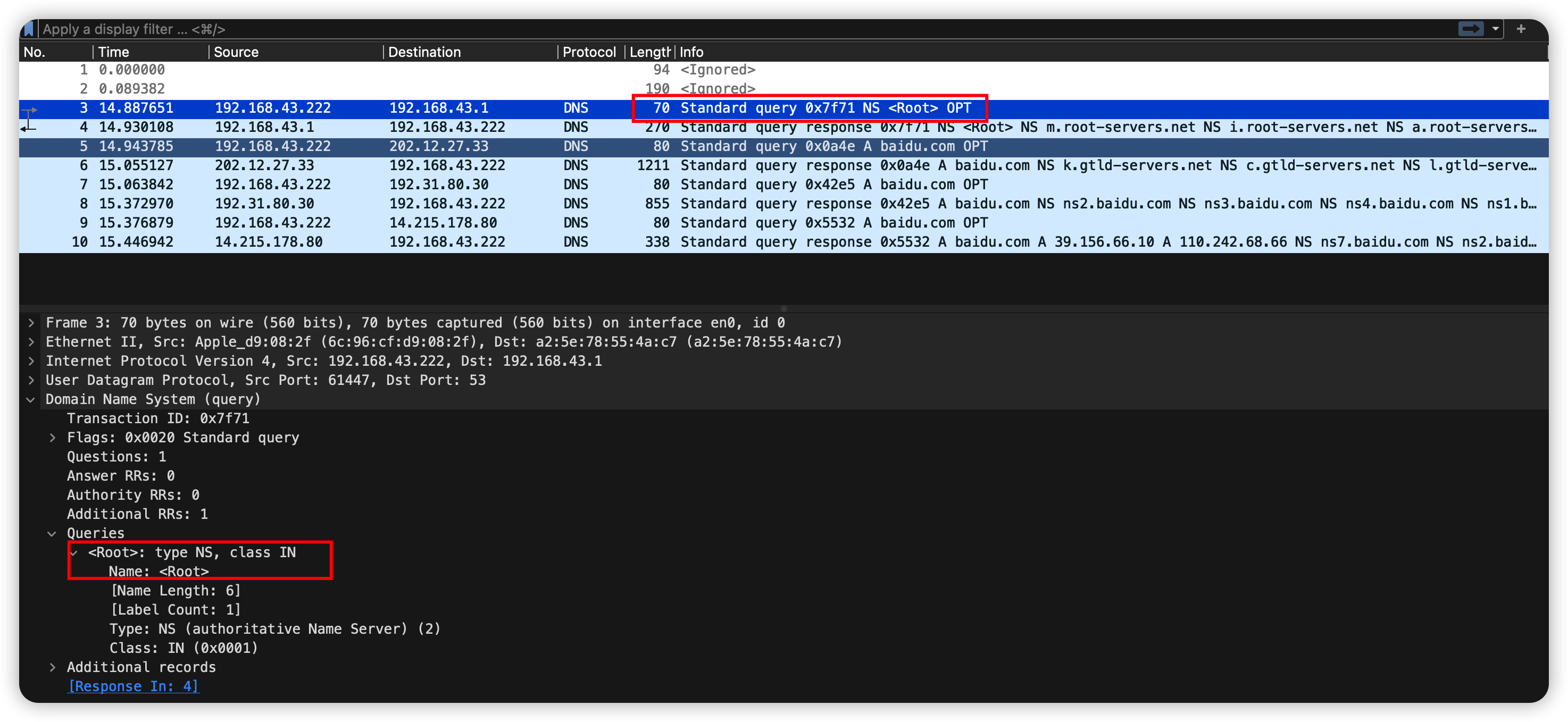Sort packets by Time column header

coord(114,52)
